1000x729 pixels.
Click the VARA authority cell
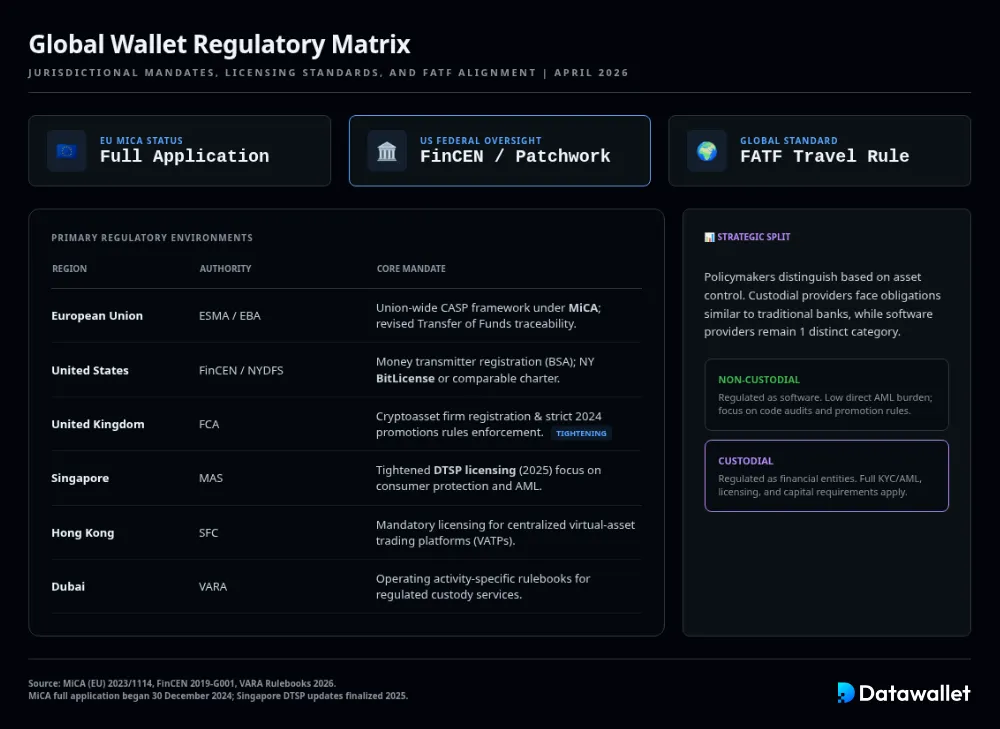pyautogui.click(x=212, y=586)
